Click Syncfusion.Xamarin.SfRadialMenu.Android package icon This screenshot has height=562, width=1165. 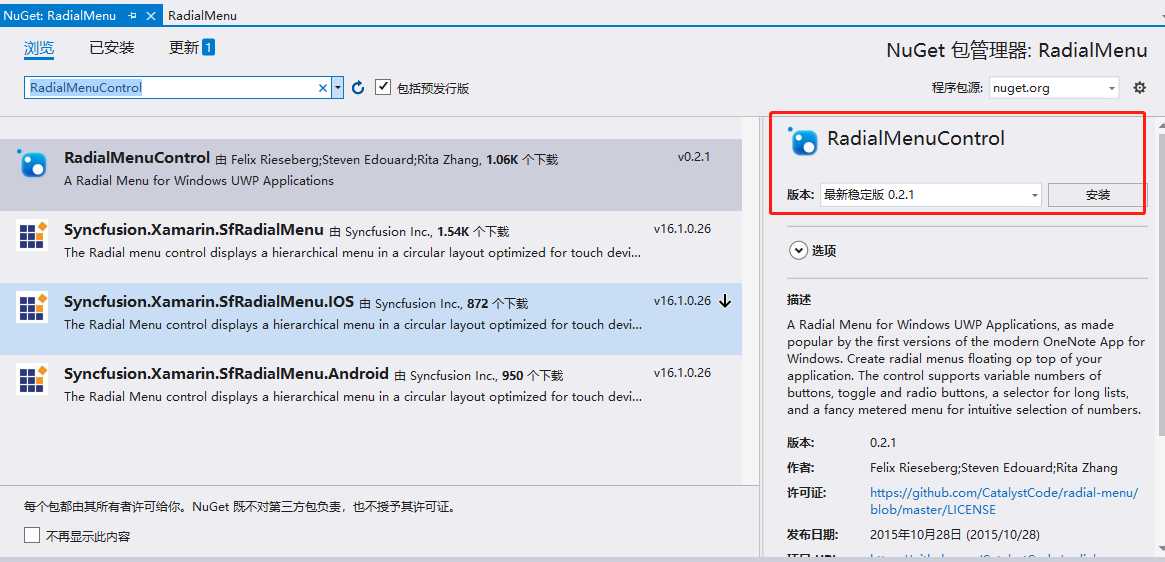(x=32, y=379)
